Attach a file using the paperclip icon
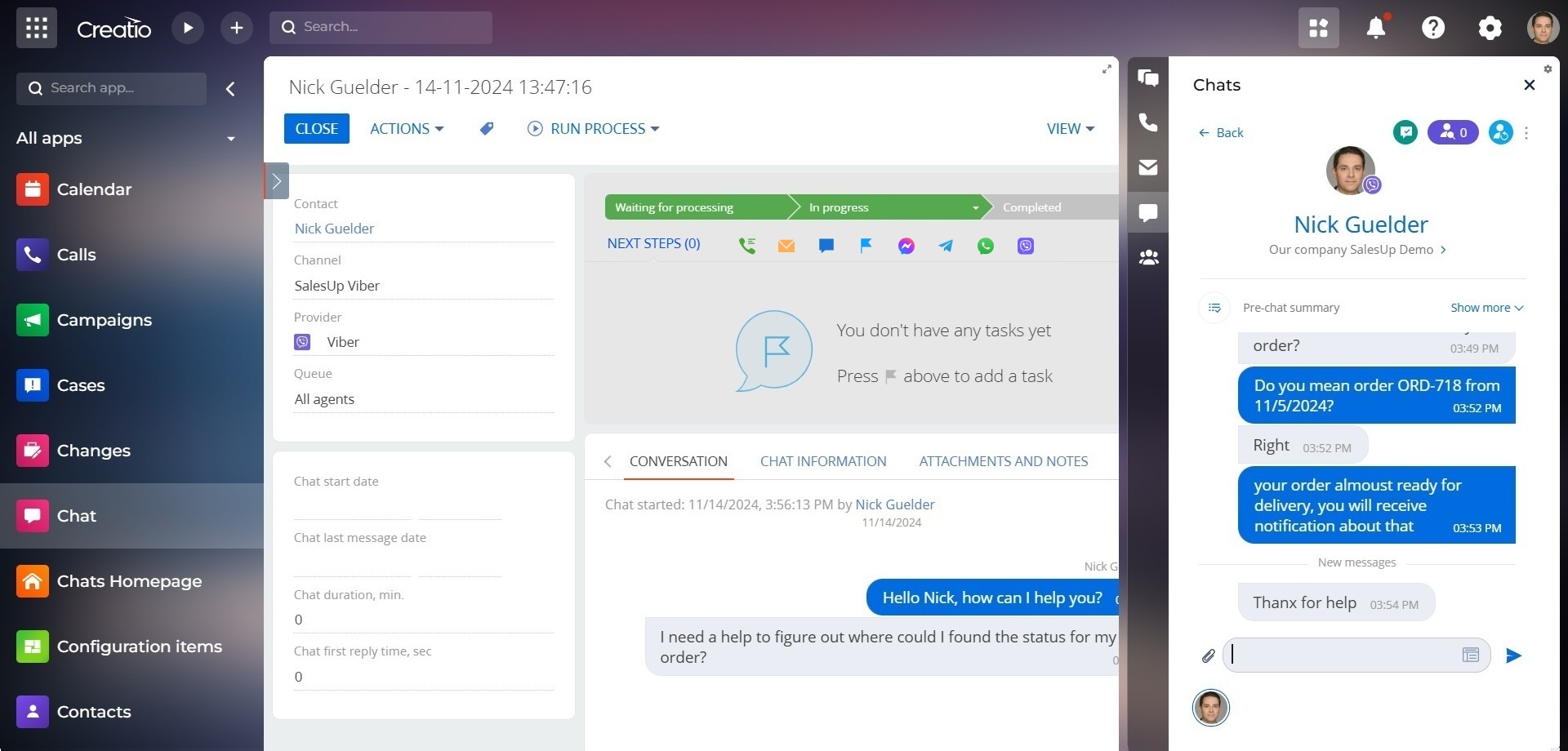1568x751 pixels. click(1208, 655)
